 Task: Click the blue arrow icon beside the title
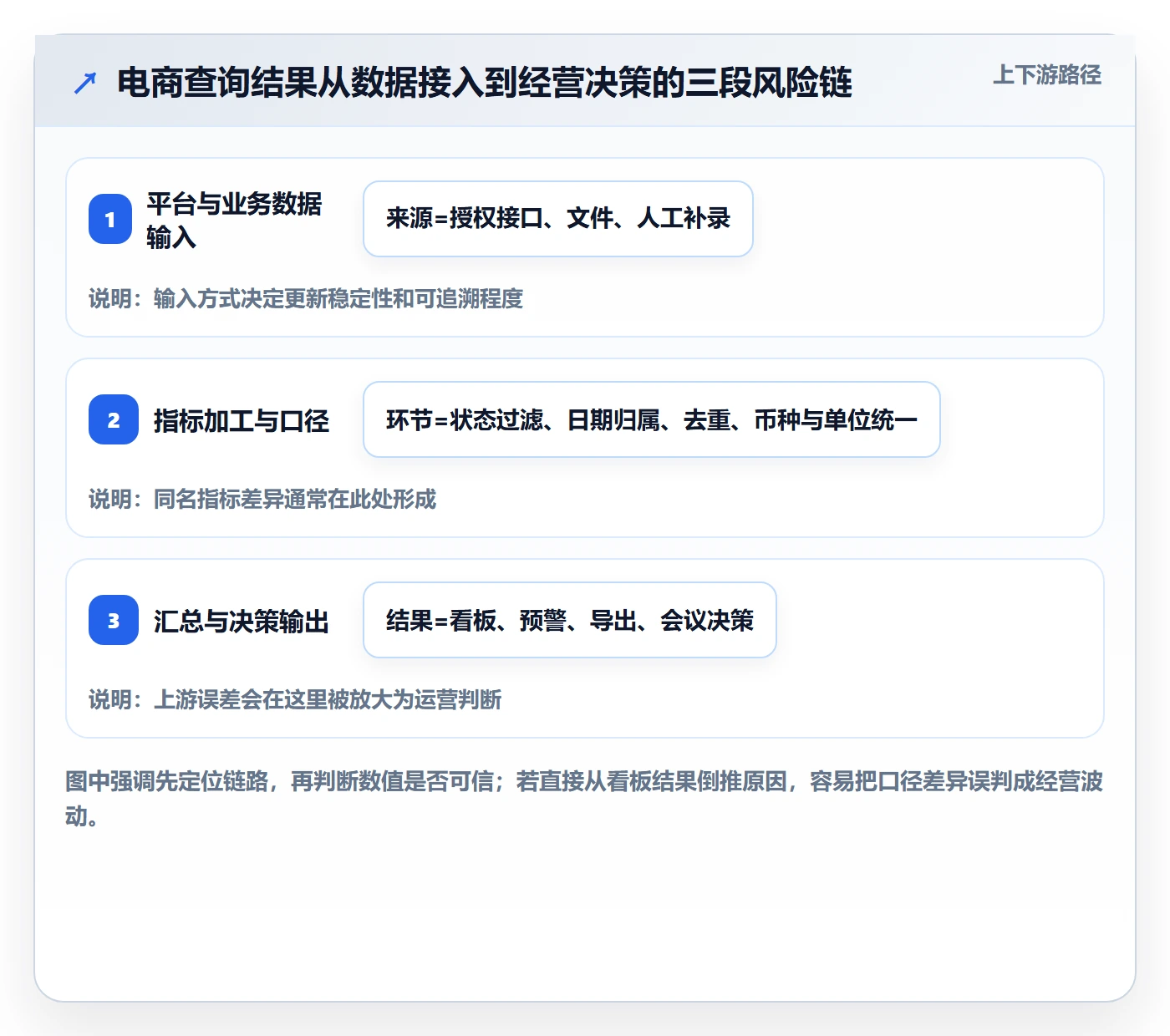point(85,83)
